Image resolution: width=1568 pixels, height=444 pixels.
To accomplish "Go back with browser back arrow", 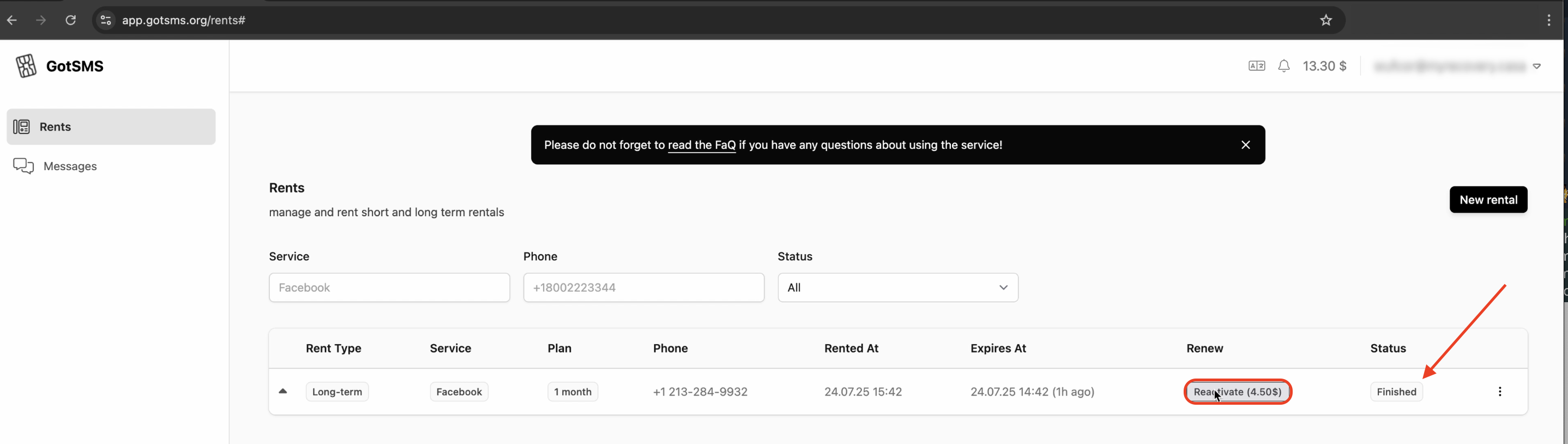I will click(11, 20).
